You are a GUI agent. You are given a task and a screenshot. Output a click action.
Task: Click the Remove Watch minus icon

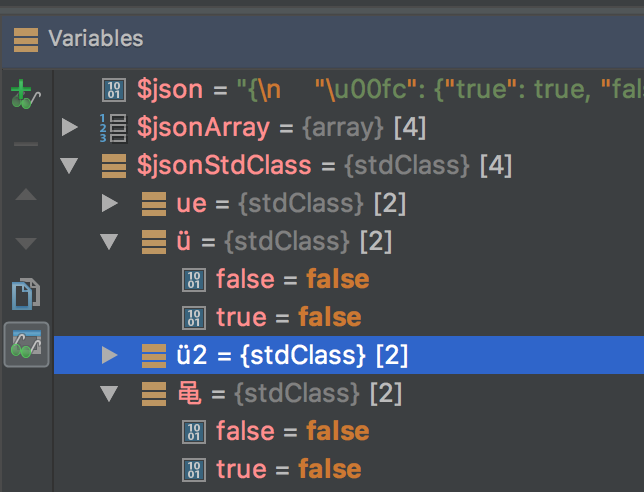25,145
